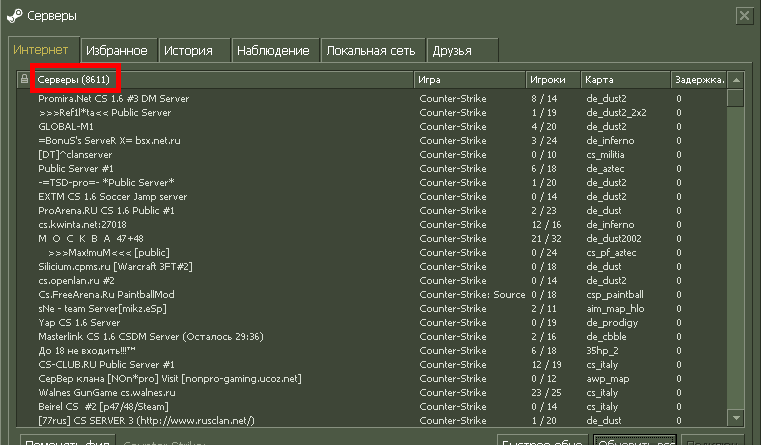Viewport: 761px width, 445px height.
Task: Click the scrollbar up arrow
Action: click(x=736, y=80)
